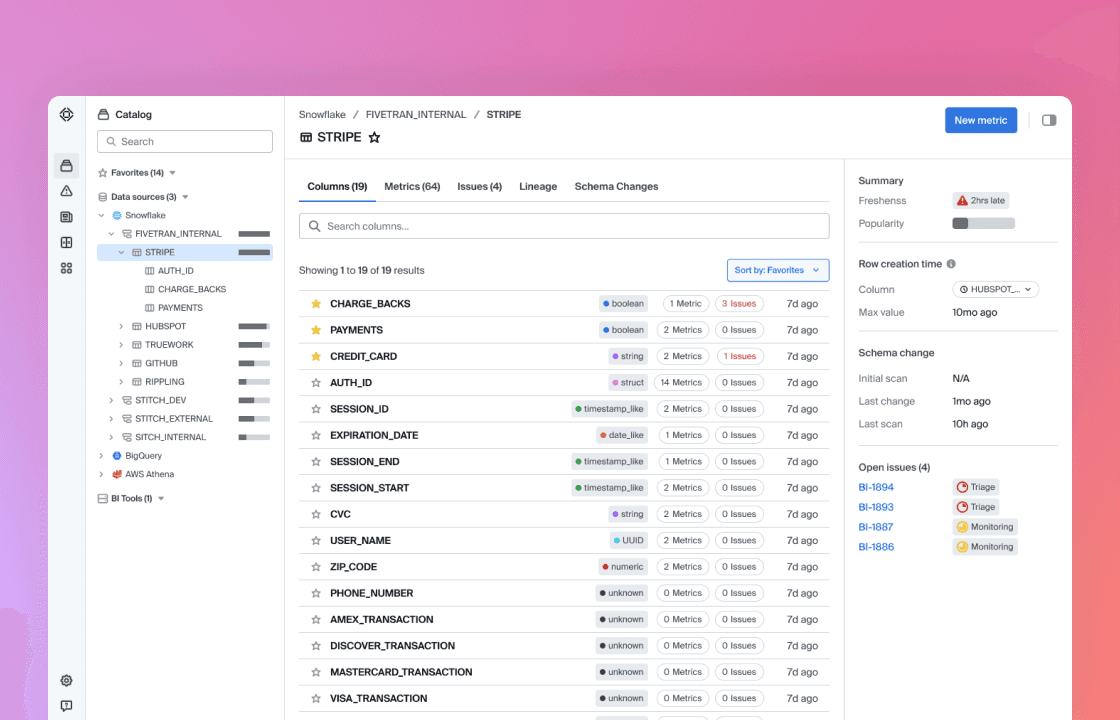Click the Snowflake source icon in tree
This screenshot has width=1120, height=720.
point(117,216)
